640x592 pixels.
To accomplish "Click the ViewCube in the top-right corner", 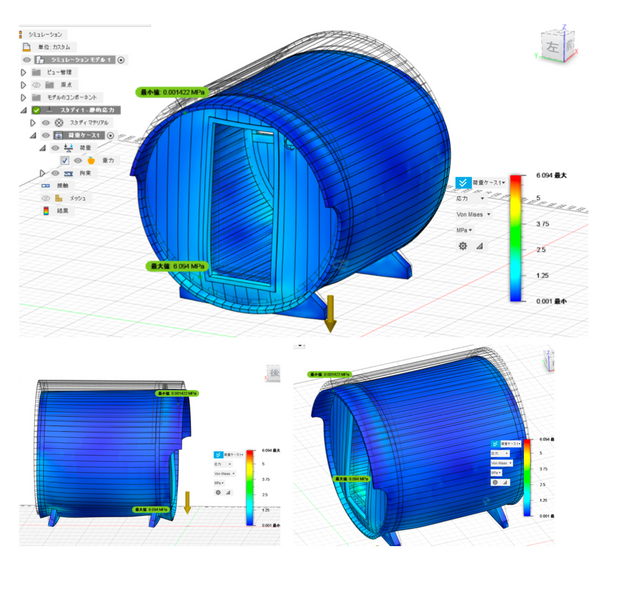I will (553, 46).
